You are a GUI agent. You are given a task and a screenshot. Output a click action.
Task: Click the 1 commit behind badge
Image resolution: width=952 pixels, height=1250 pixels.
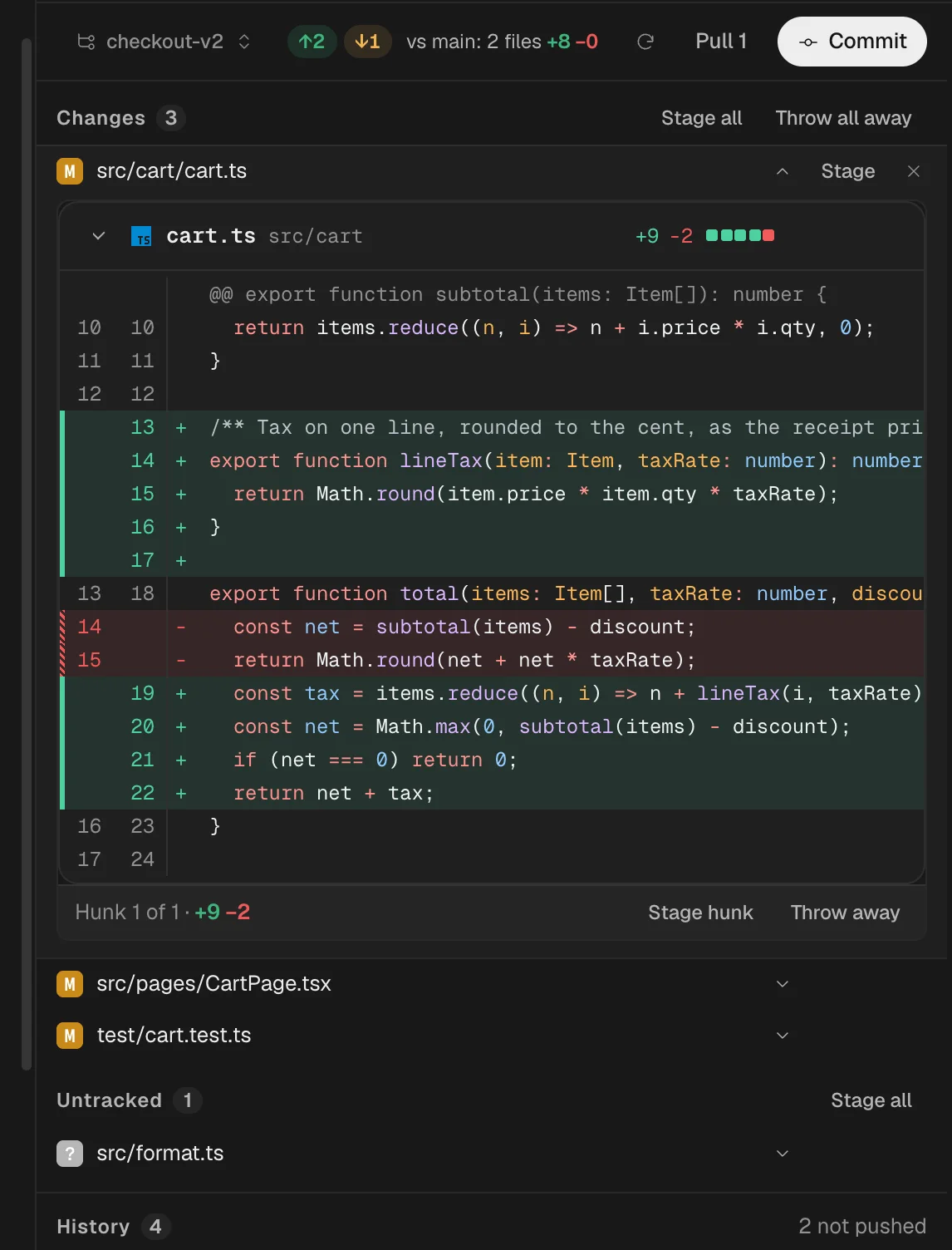[367, 42]
